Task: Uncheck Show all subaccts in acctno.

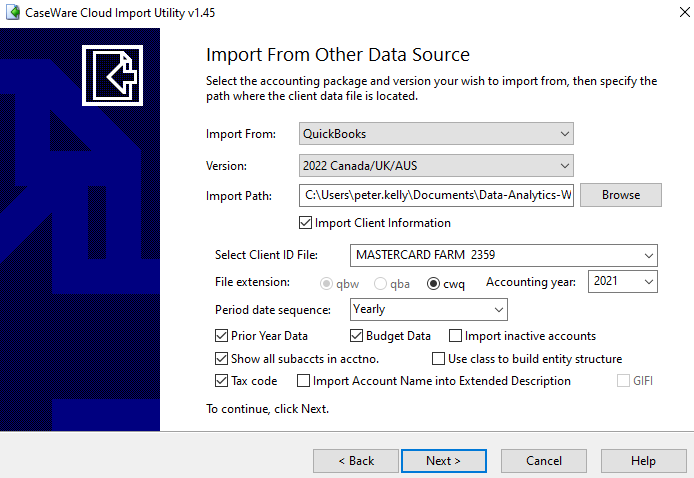Action: coord(222,358)
